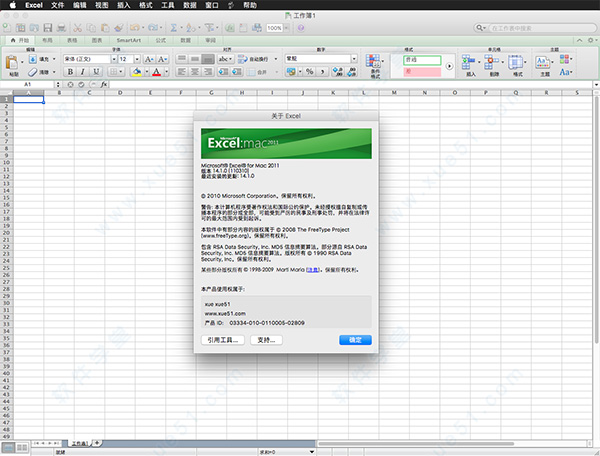Click the Paste clipboard icon in standard toolbar
600x456 pixels.
(105, 28)
